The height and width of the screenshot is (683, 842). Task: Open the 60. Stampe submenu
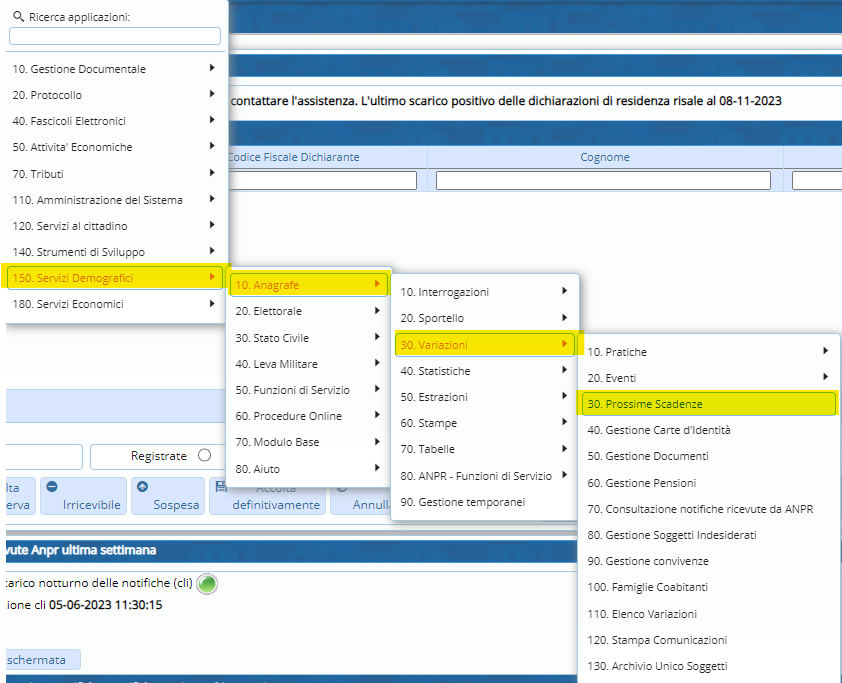[485, 423]
